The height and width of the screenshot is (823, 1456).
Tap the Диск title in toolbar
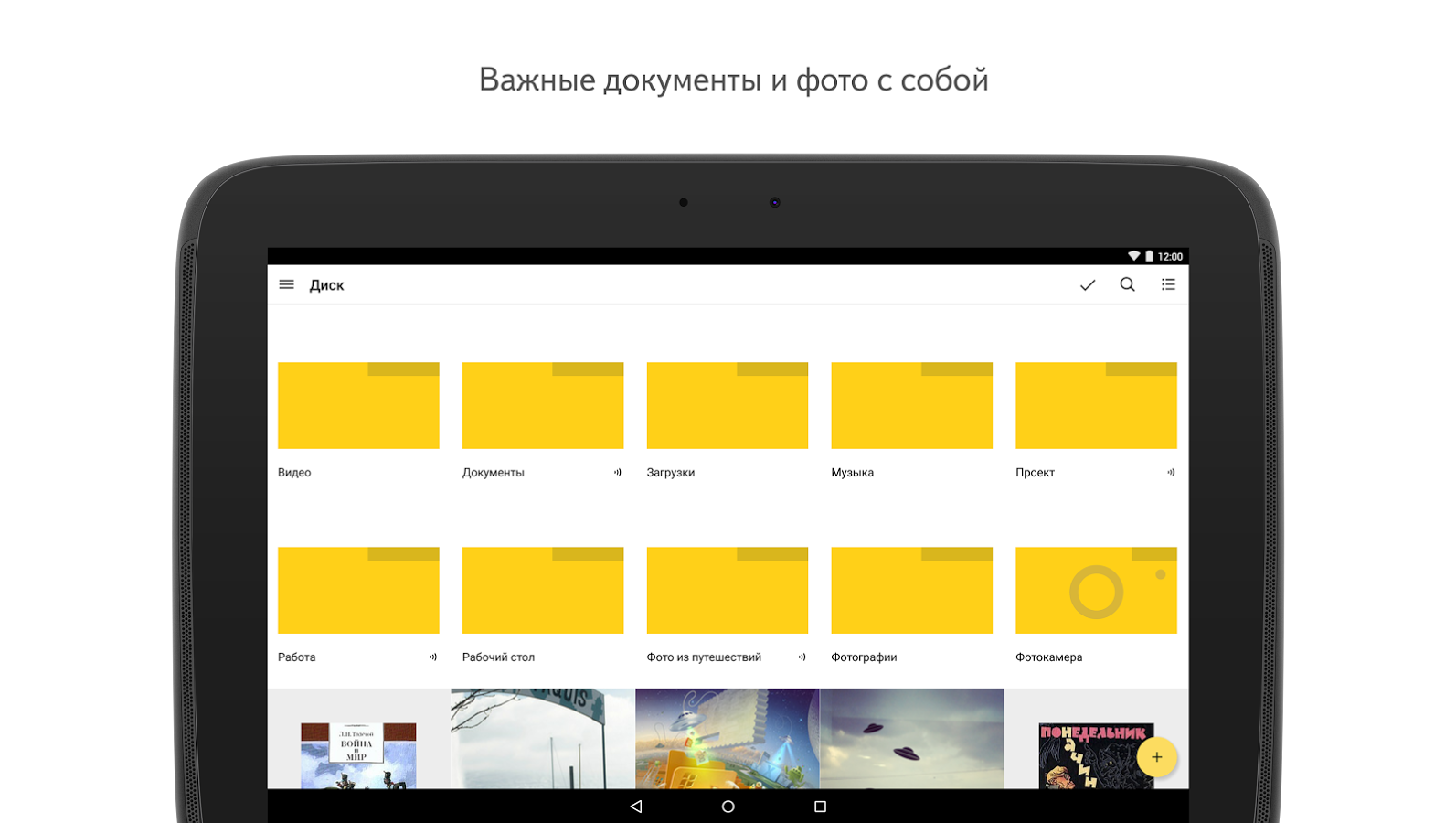pos(326,285)
